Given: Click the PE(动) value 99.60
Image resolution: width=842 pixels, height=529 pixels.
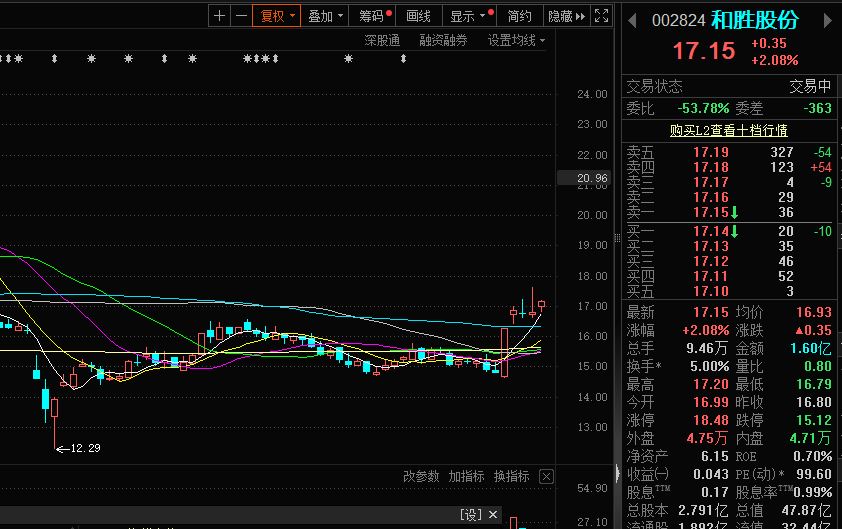Looking at the screenshot, I should point(814,474).
